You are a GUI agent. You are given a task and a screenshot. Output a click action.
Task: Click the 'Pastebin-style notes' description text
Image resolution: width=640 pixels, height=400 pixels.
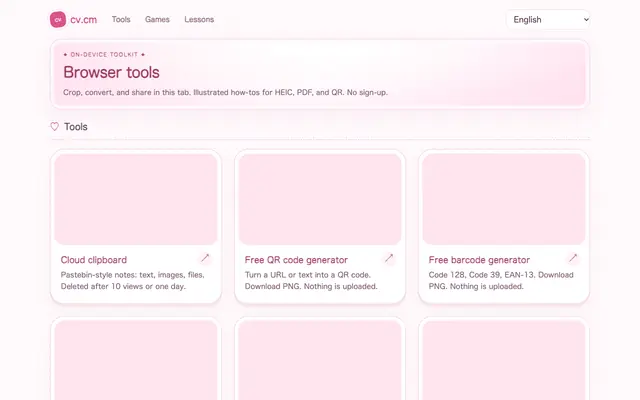click(x=132, y=280)
